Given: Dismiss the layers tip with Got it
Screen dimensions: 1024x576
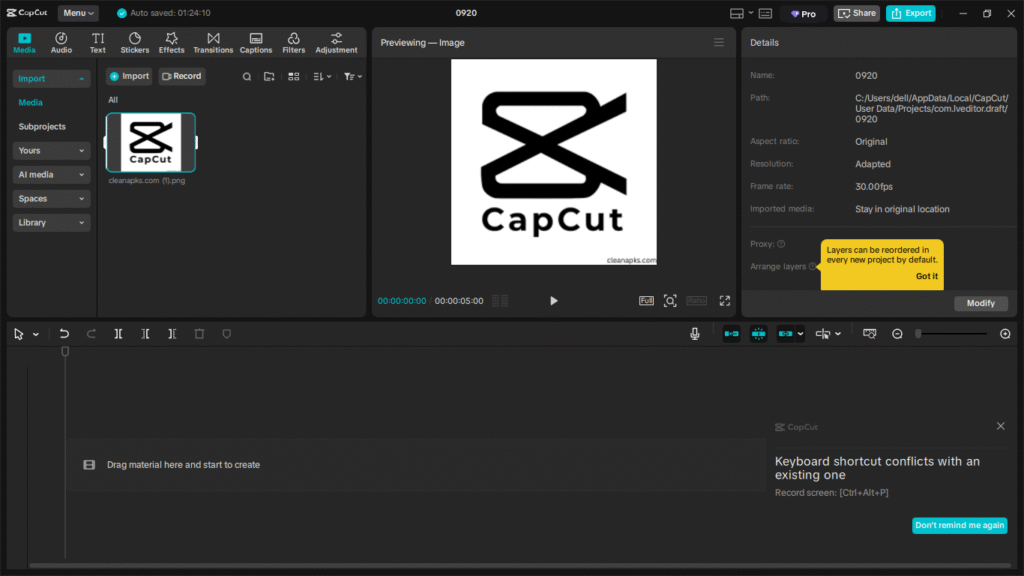Looking at the screenshot, I should 926,276.
